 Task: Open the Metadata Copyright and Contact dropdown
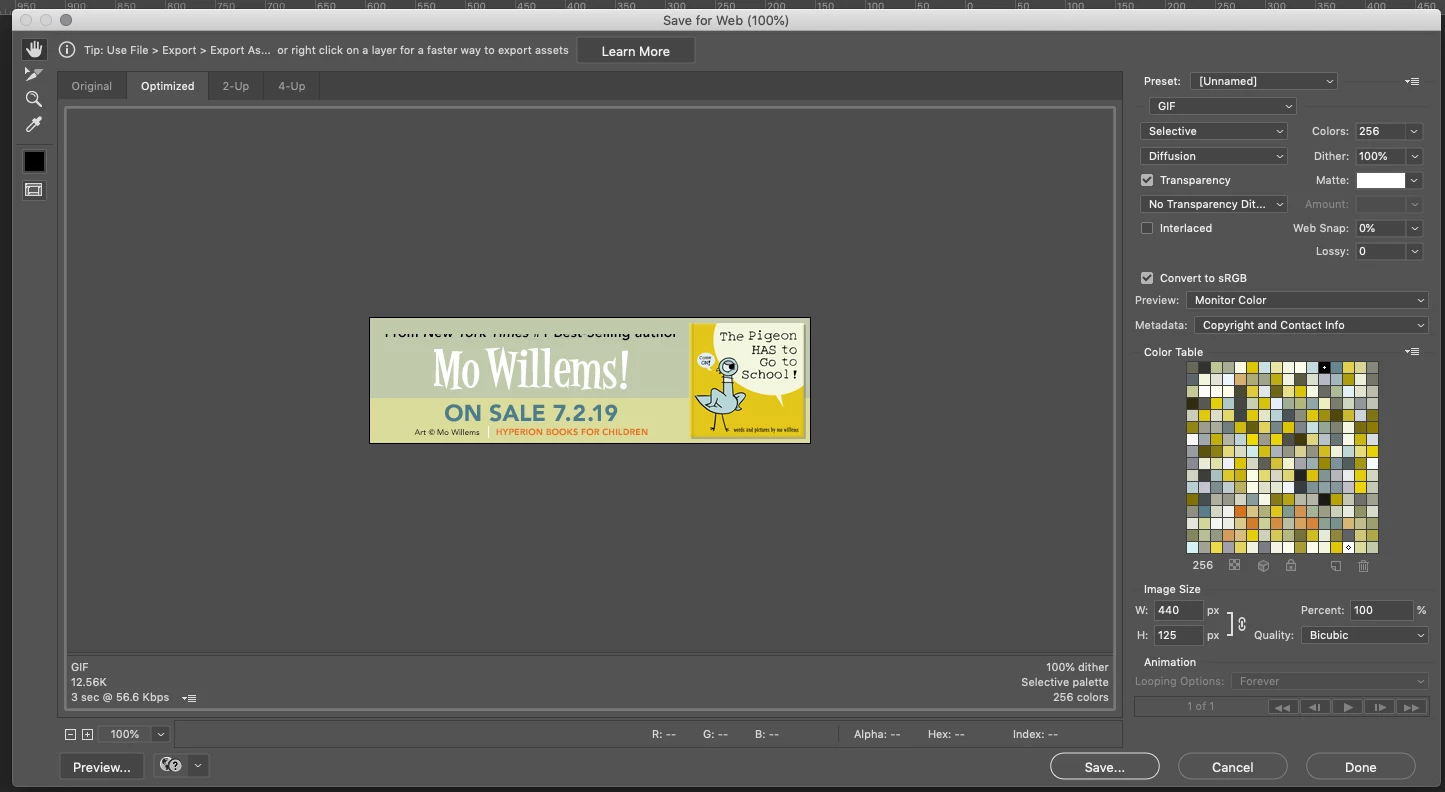pos(1311,325)
